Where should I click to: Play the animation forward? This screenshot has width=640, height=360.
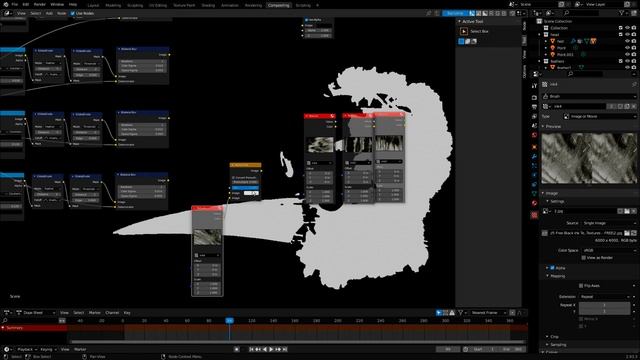pyautogui.click(x=271, y=349)
